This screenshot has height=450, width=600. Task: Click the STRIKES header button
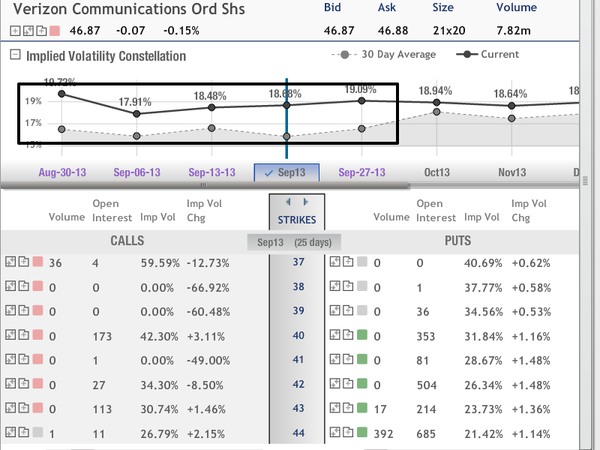(297, 220)
